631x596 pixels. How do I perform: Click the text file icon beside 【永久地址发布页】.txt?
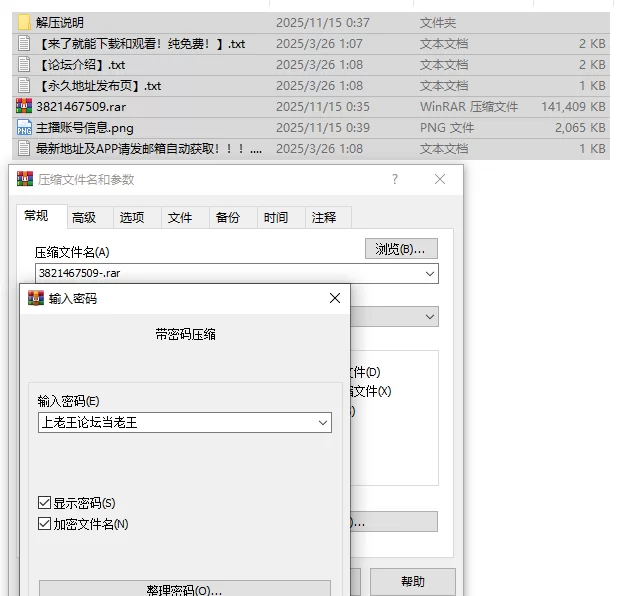(24, 85)
